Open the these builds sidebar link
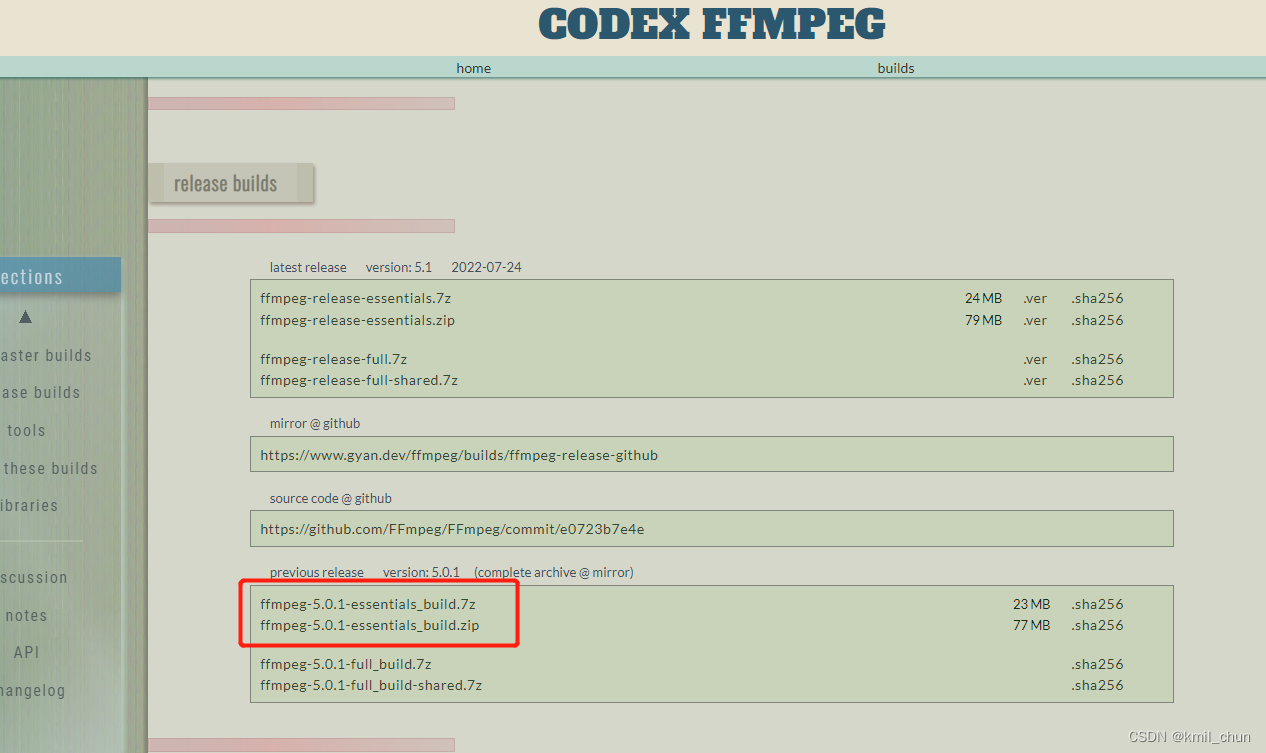Image resolution: width=1266 pixels, height=753 pixels. pos(49,468)
